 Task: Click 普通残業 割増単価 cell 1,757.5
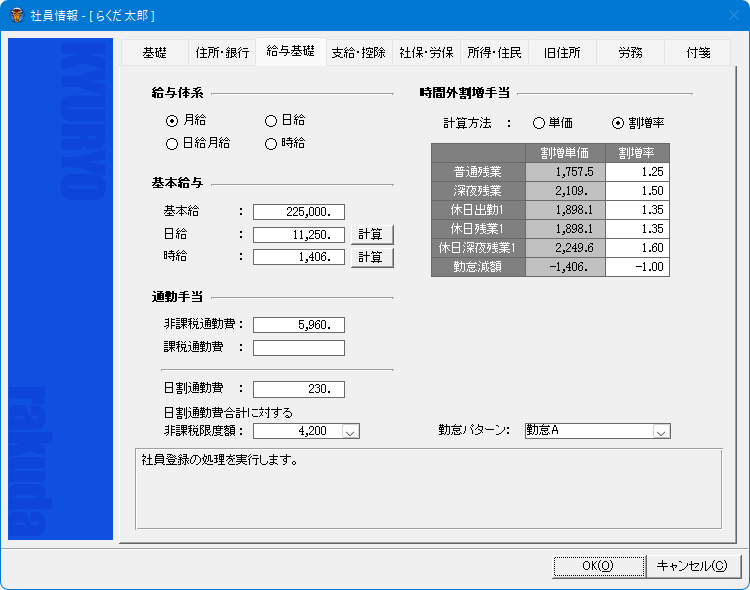coord(565,172)
